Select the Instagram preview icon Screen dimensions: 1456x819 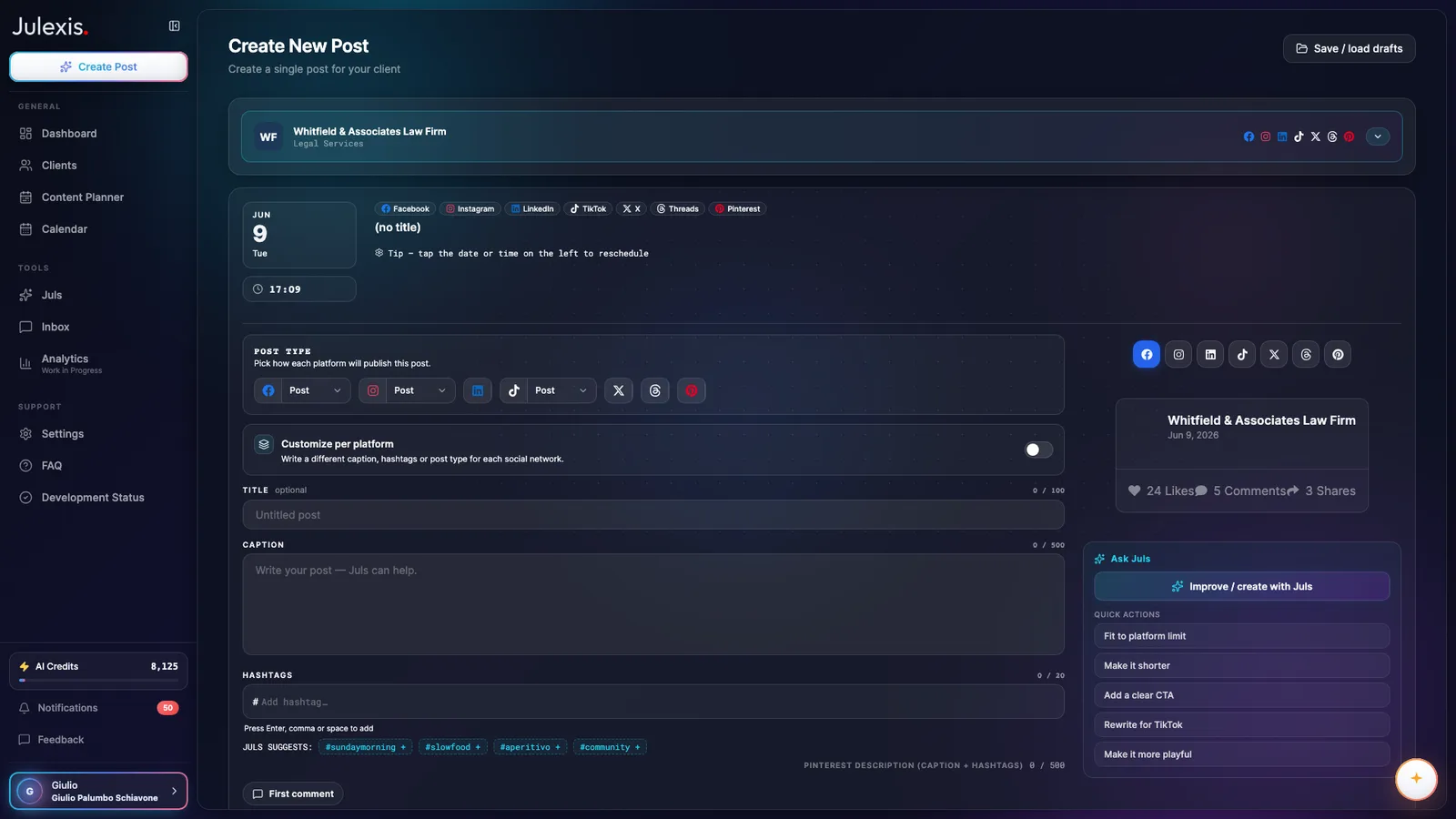[1178, 355]
